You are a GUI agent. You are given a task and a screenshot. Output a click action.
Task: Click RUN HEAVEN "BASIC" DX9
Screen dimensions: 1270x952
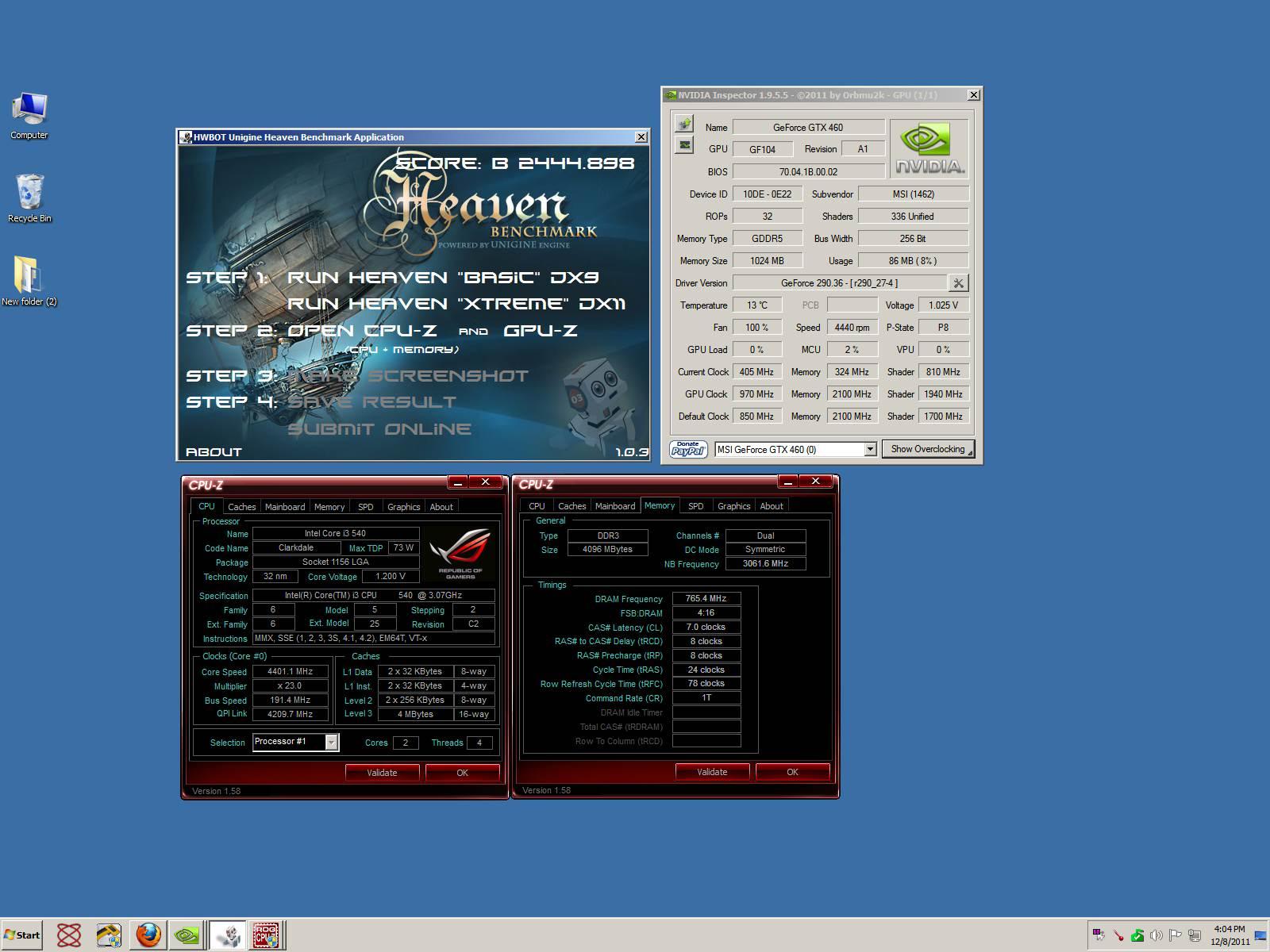coord(443,278)
